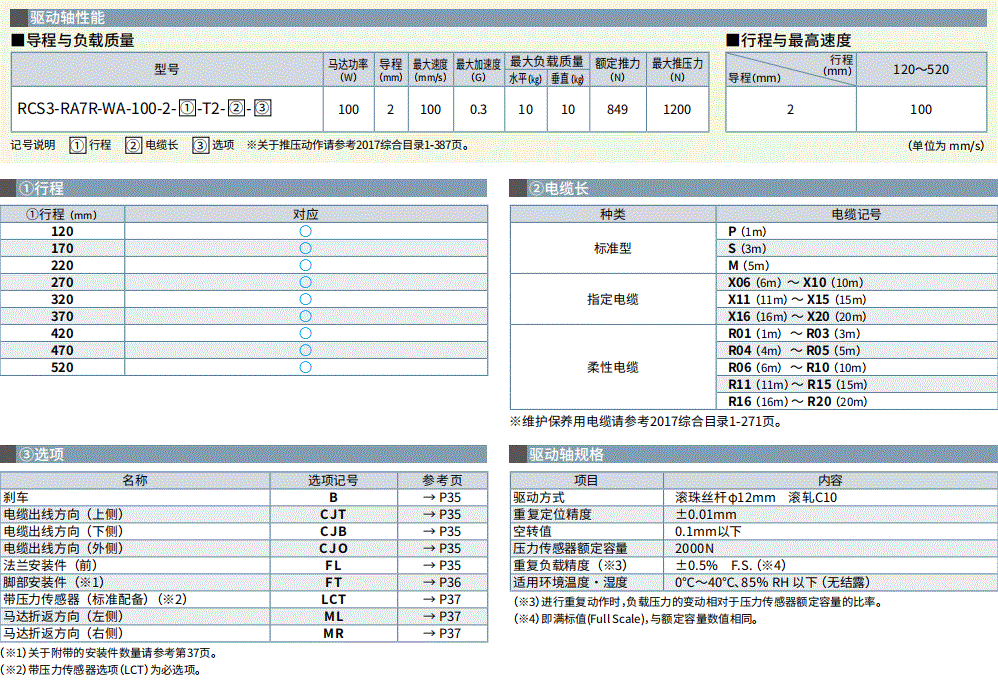Select the max acceleration value 0.3
The height and width of the screenshot is (695, 998).
(478, 109)
